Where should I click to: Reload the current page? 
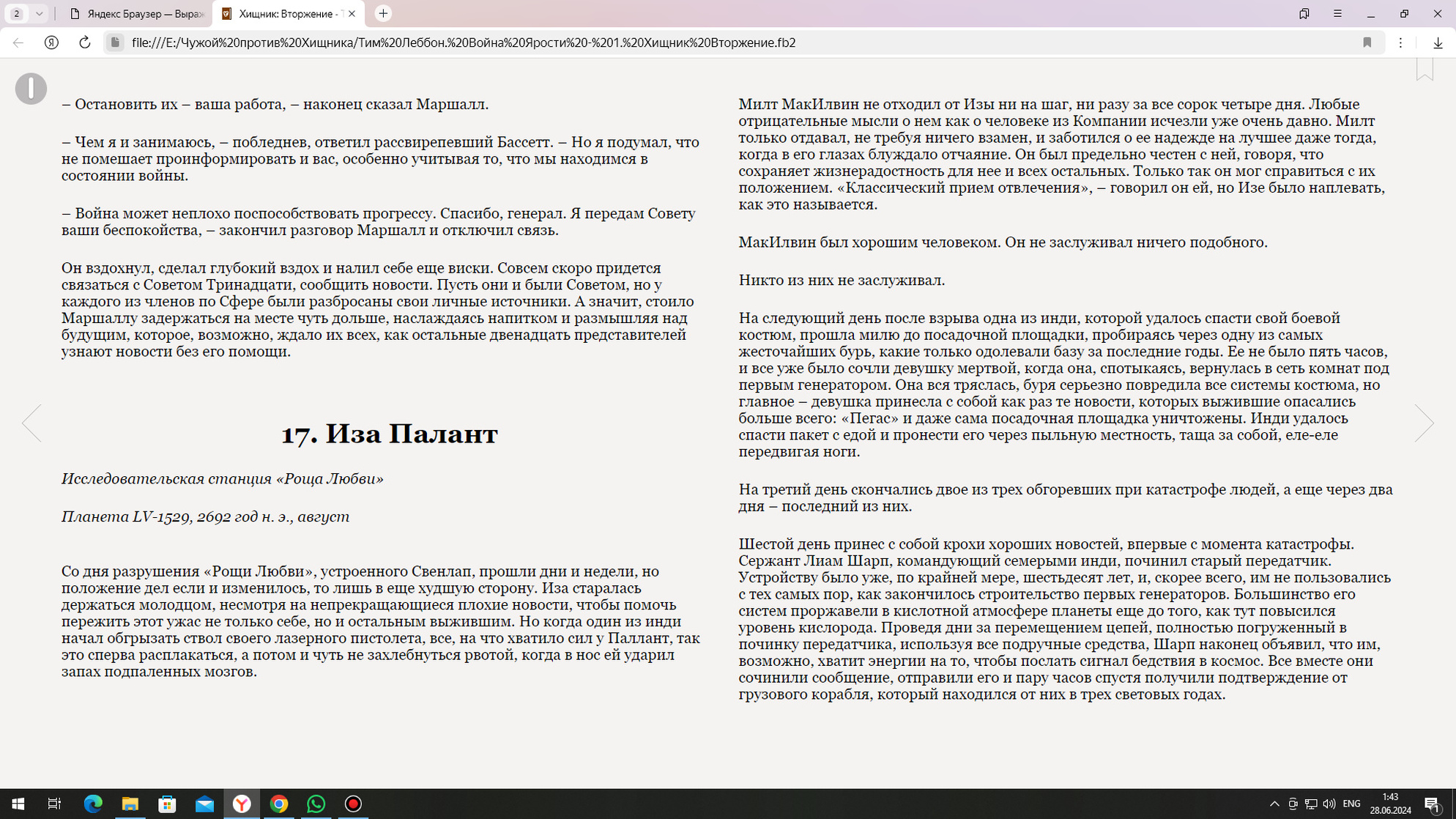pos(85,42)
